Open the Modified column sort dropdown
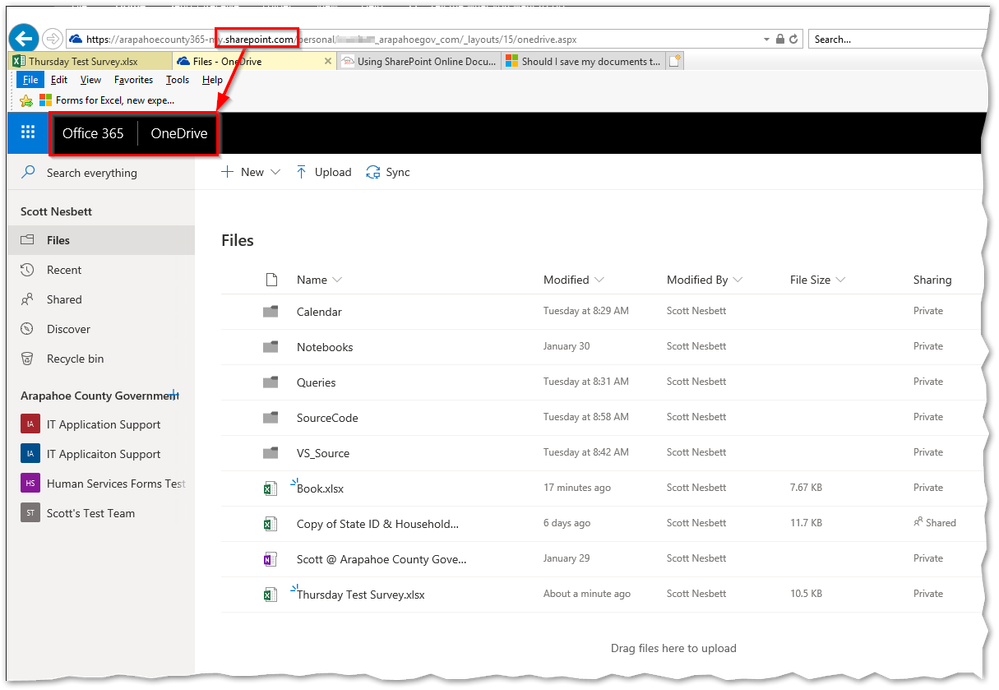This screenshot has width=999, height=690. 599,280
